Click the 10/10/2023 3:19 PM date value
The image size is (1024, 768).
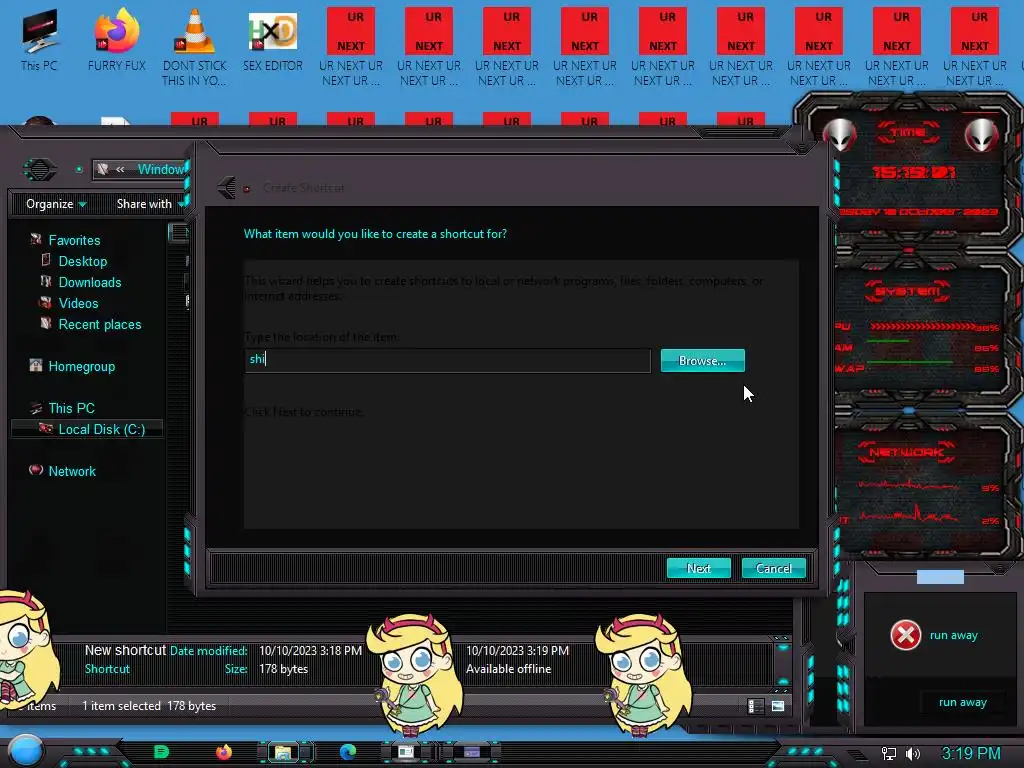tap(517, 651)
